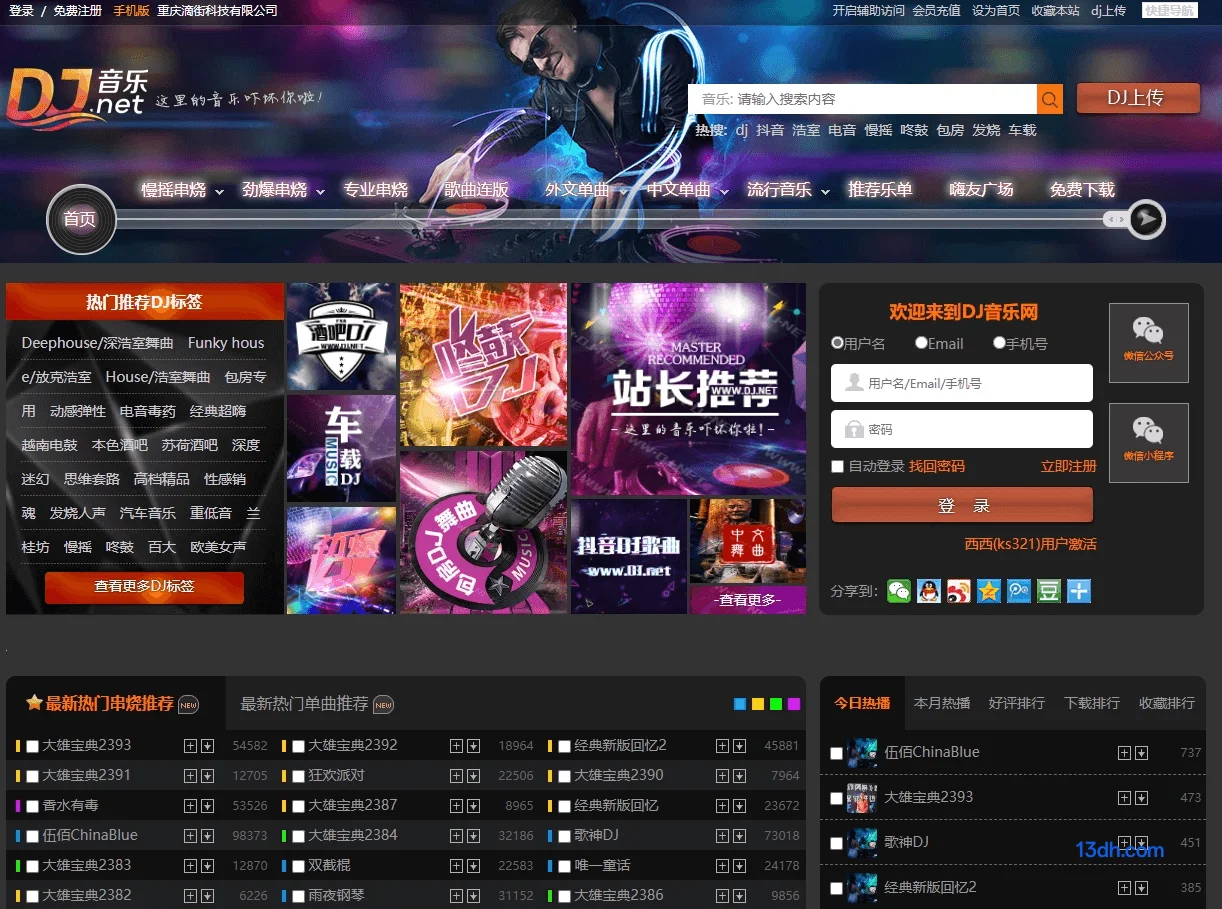Add 双截棍 with plus icon
This screenshot has height=909, width=1222.
click(x=456, y=866)
